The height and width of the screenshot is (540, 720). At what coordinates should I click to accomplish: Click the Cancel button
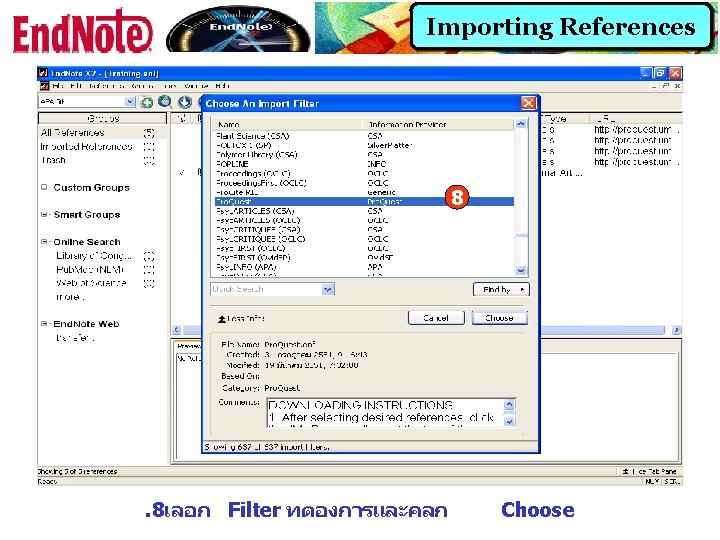[x=436, y=318]
